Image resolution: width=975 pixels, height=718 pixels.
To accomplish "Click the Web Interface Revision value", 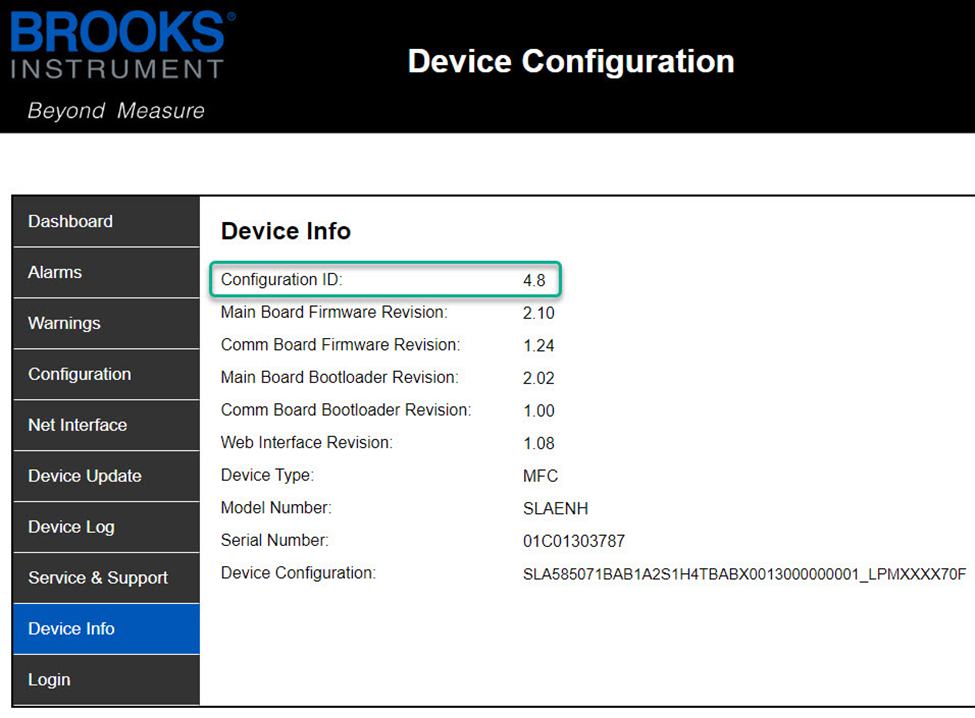I will 537,443.
